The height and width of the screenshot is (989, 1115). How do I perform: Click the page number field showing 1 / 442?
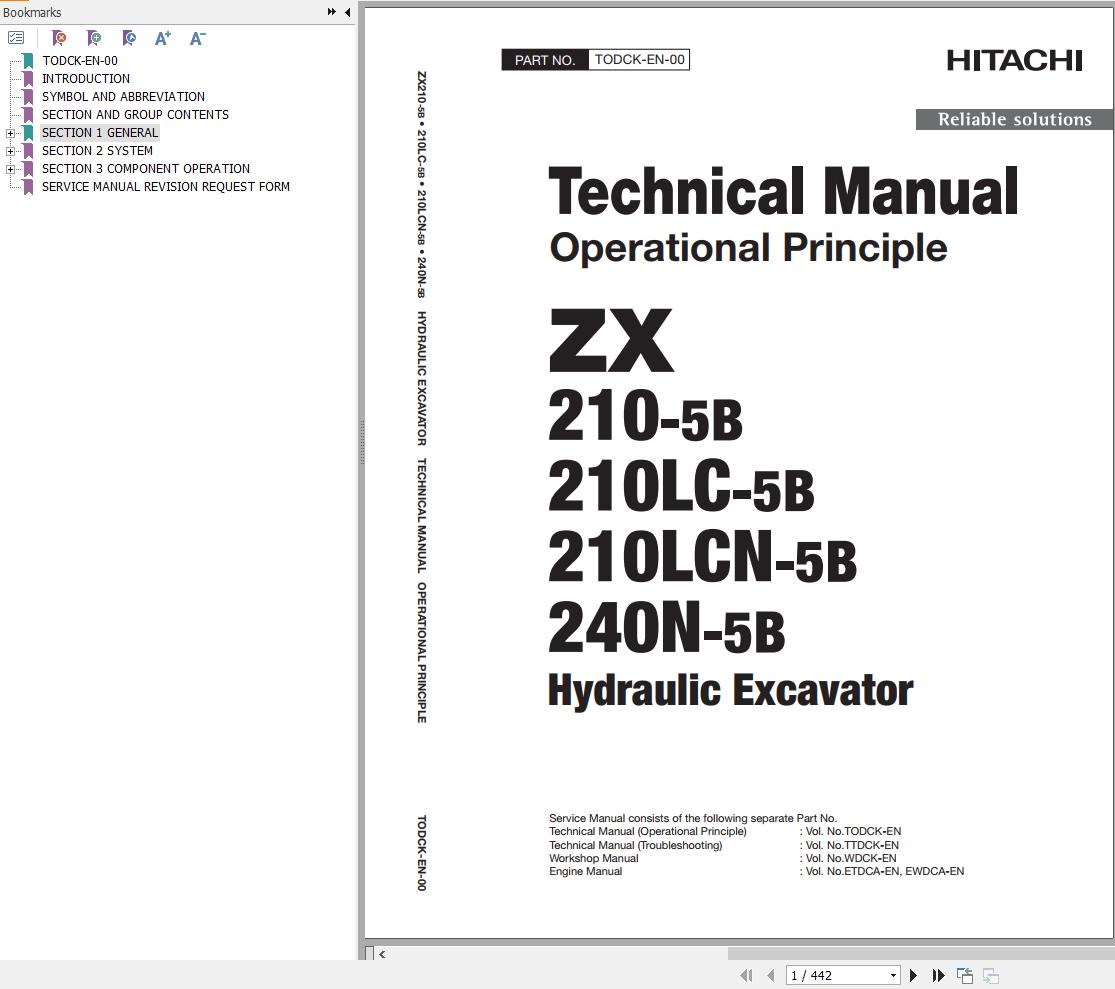pyautogui.click(x=836, y=975)
